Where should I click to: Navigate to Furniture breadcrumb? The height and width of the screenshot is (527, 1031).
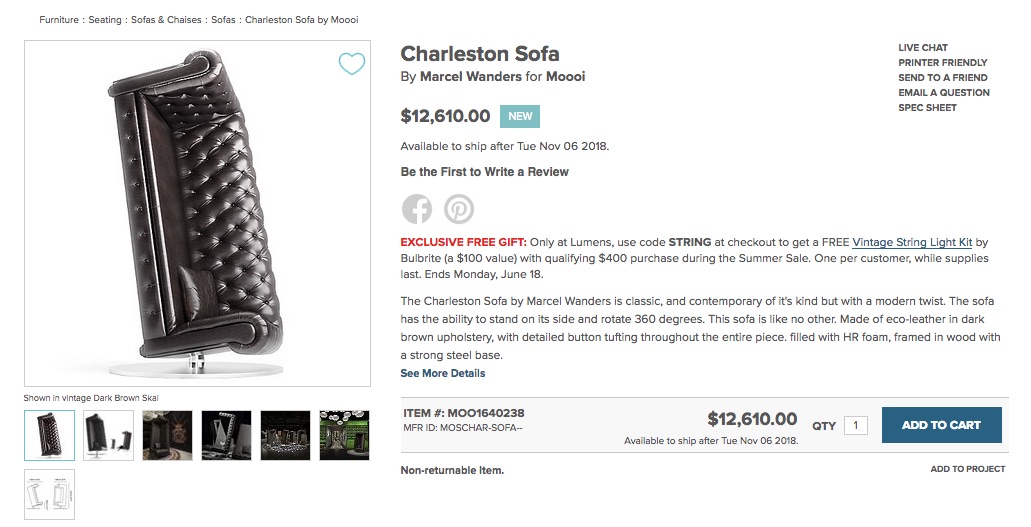60,20
